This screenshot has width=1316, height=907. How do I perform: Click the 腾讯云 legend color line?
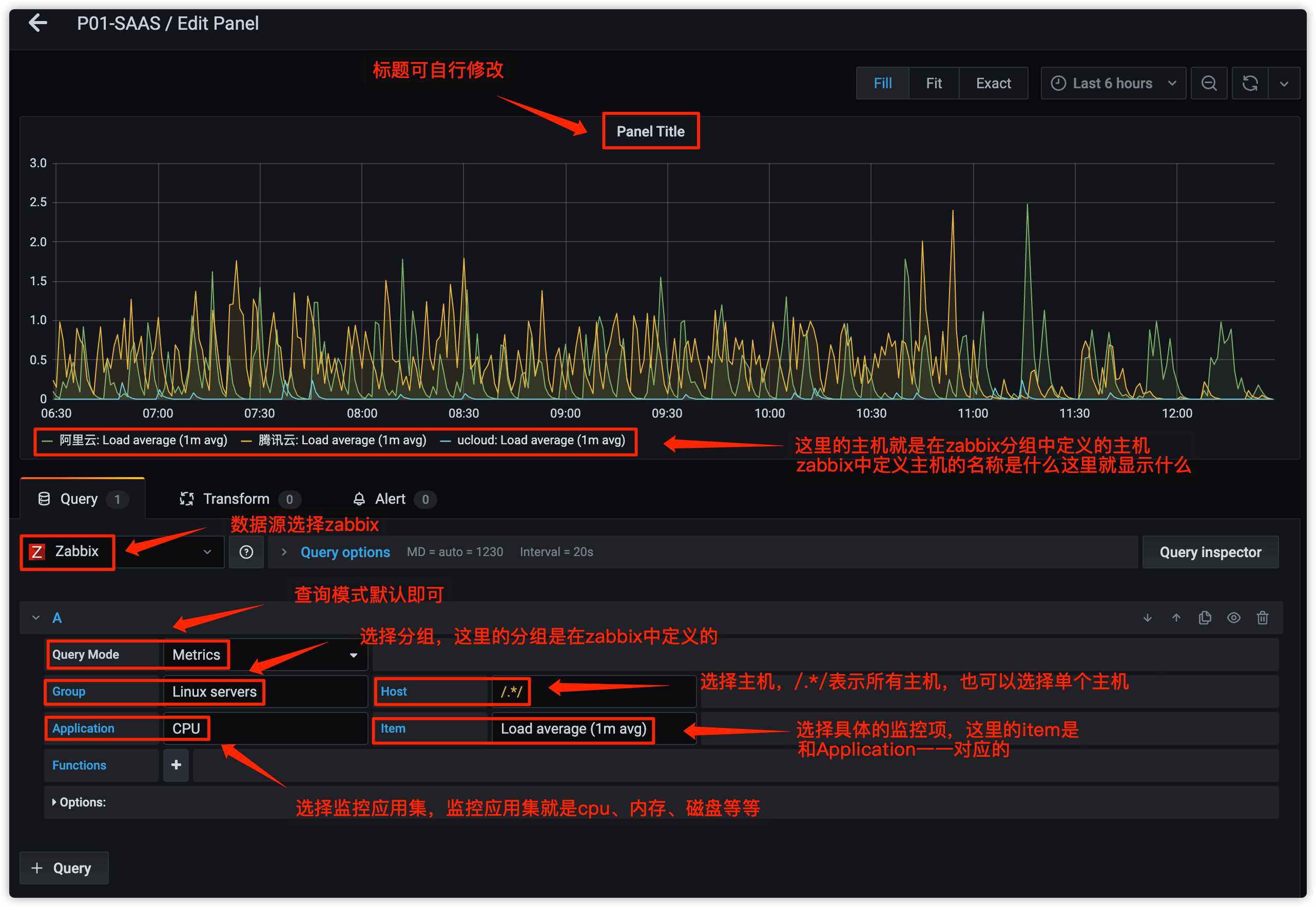(246, 441)
